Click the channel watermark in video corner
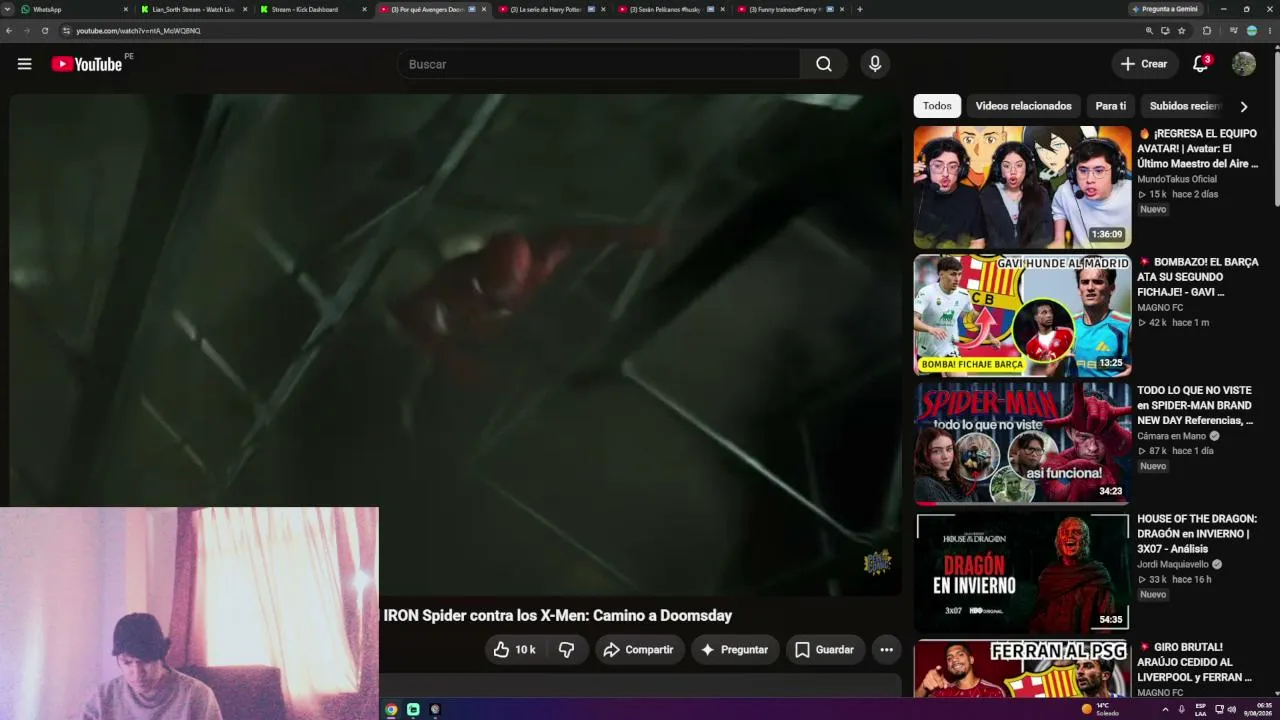Screen dimensions: 1280x720 click(x=877, y=562)
